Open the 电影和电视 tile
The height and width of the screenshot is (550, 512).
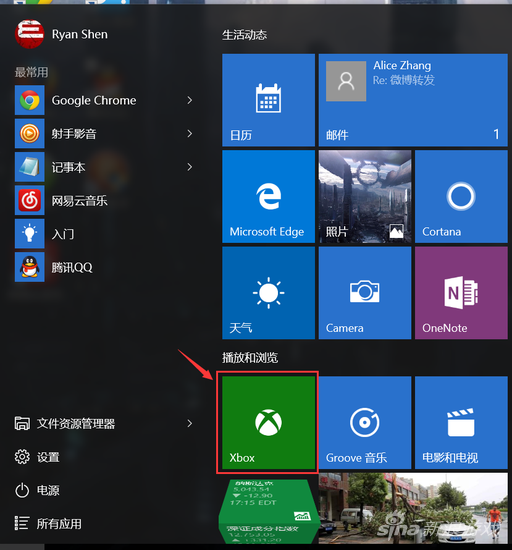(461, 422)
